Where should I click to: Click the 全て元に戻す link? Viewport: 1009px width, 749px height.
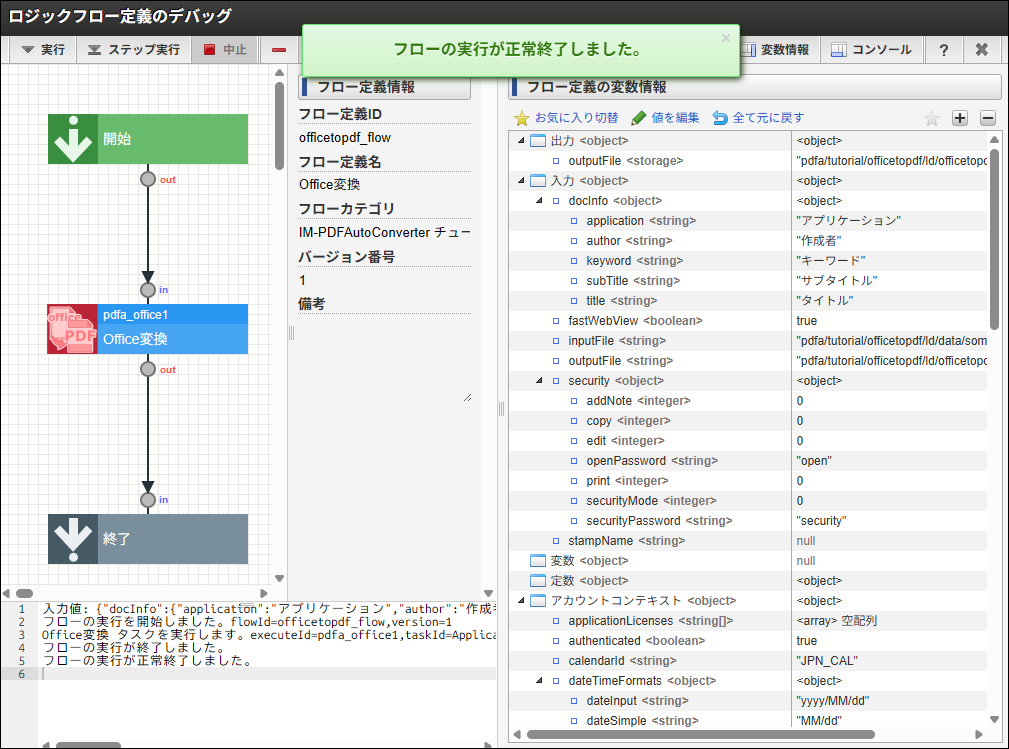pos(758,118)
